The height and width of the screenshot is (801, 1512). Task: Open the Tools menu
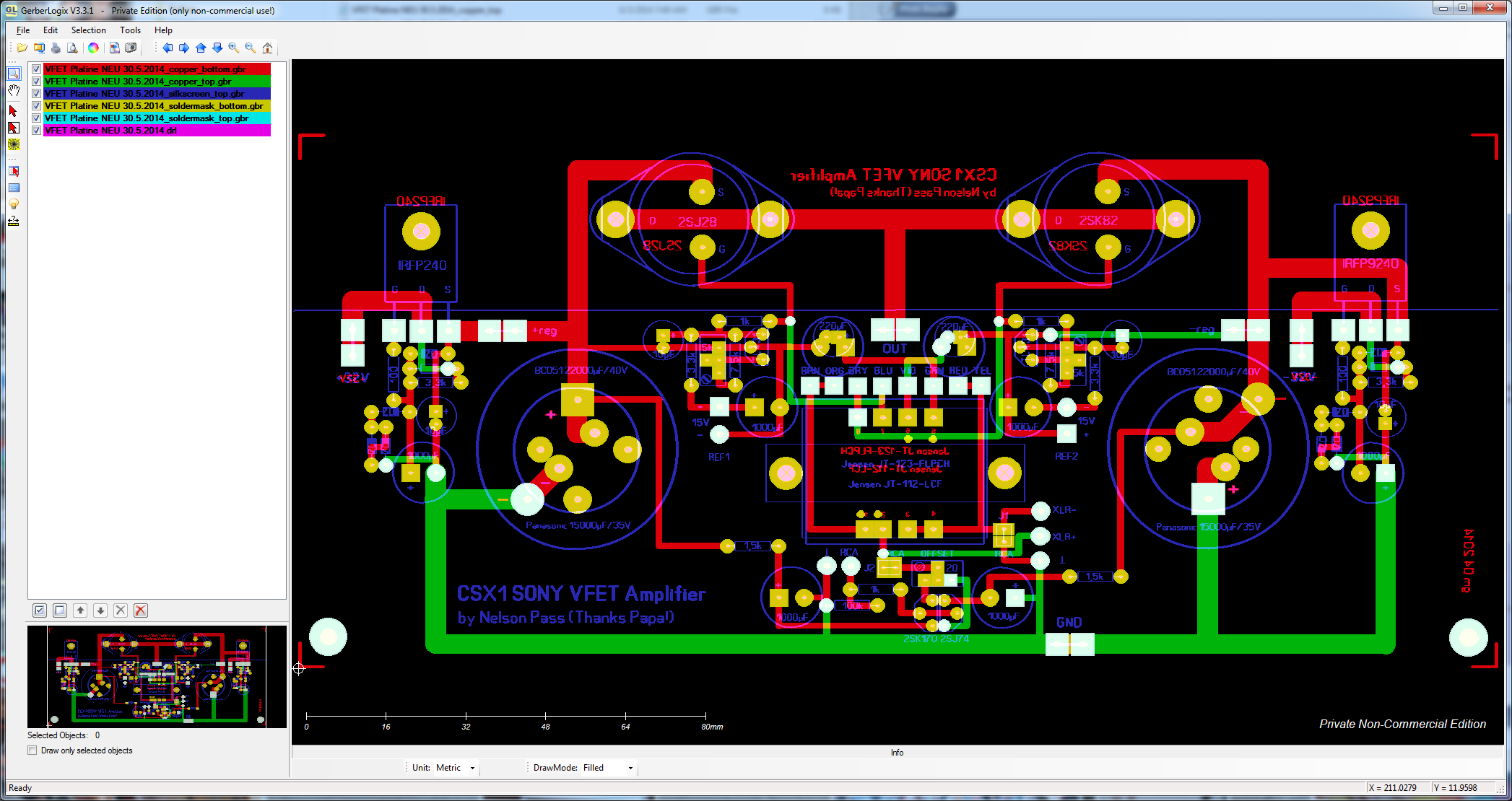click(x=131, y=30)
